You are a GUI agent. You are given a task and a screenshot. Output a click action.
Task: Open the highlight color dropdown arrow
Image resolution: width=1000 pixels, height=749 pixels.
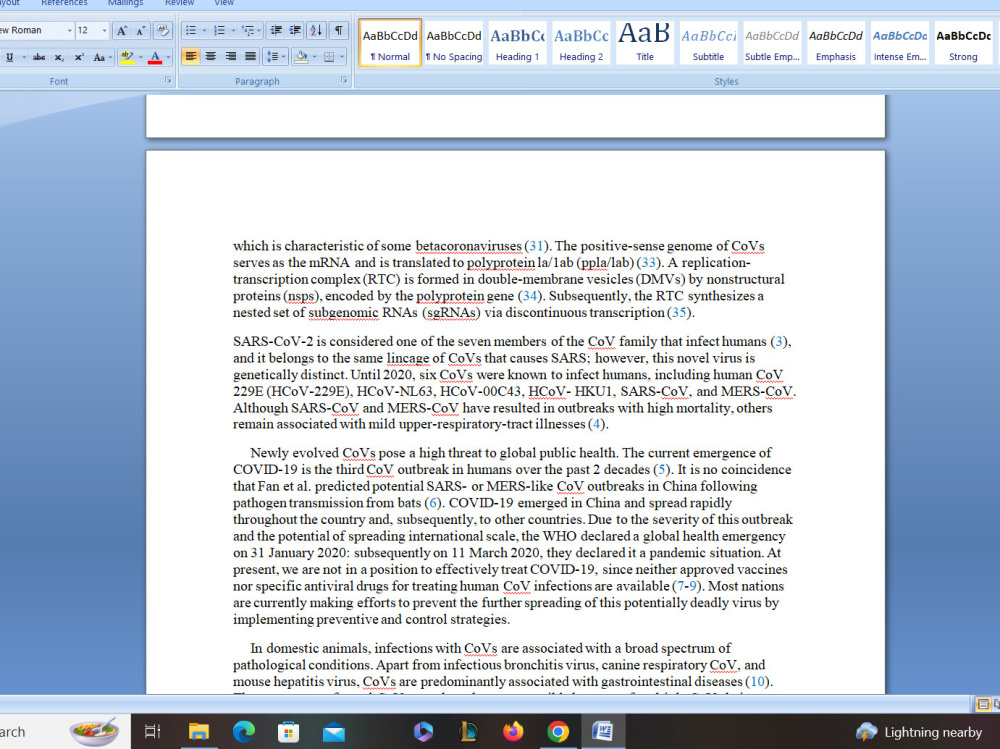pos(140,57)
